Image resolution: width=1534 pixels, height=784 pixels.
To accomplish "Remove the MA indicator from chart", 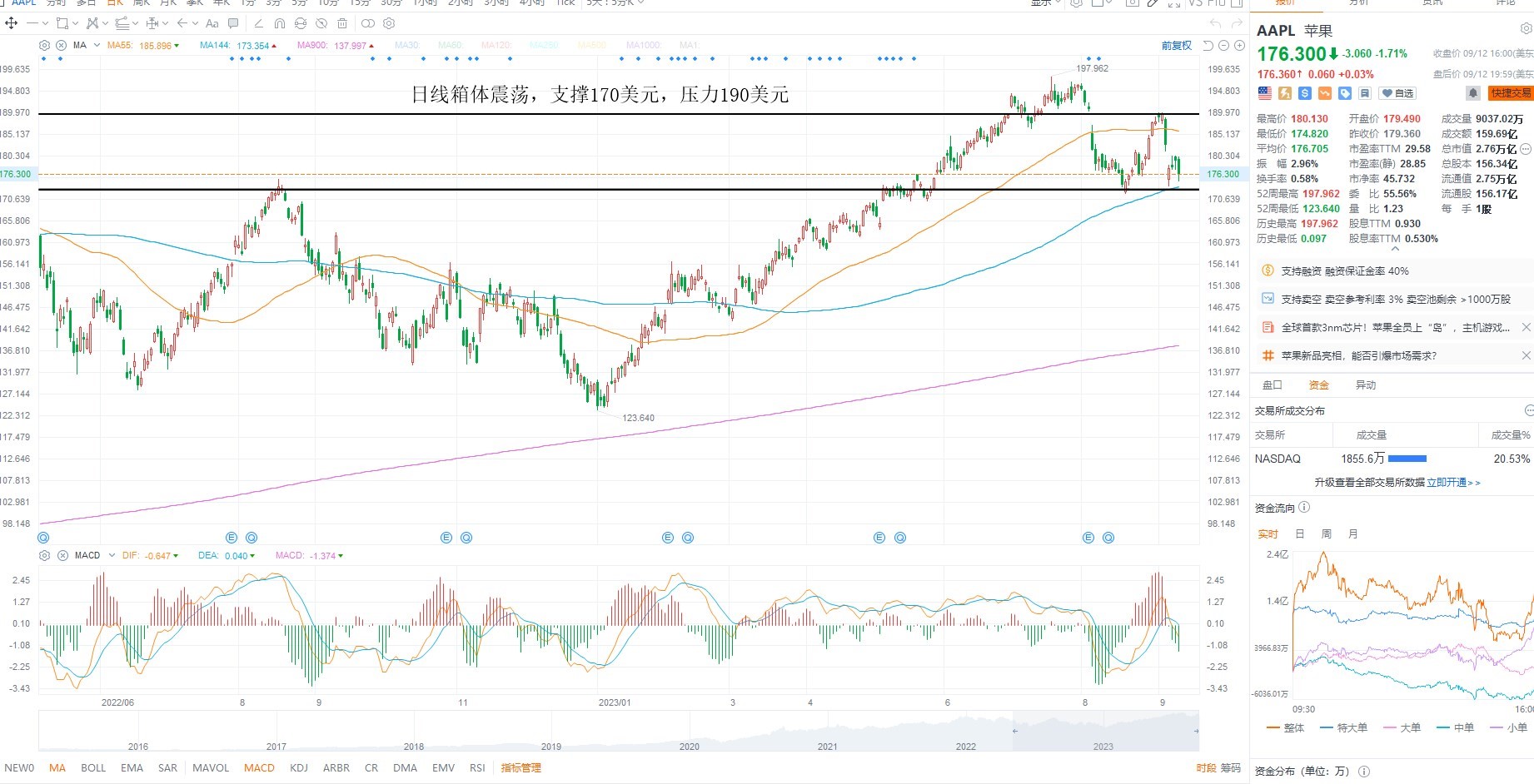I will pyautogui.click(x=61, y=45).
